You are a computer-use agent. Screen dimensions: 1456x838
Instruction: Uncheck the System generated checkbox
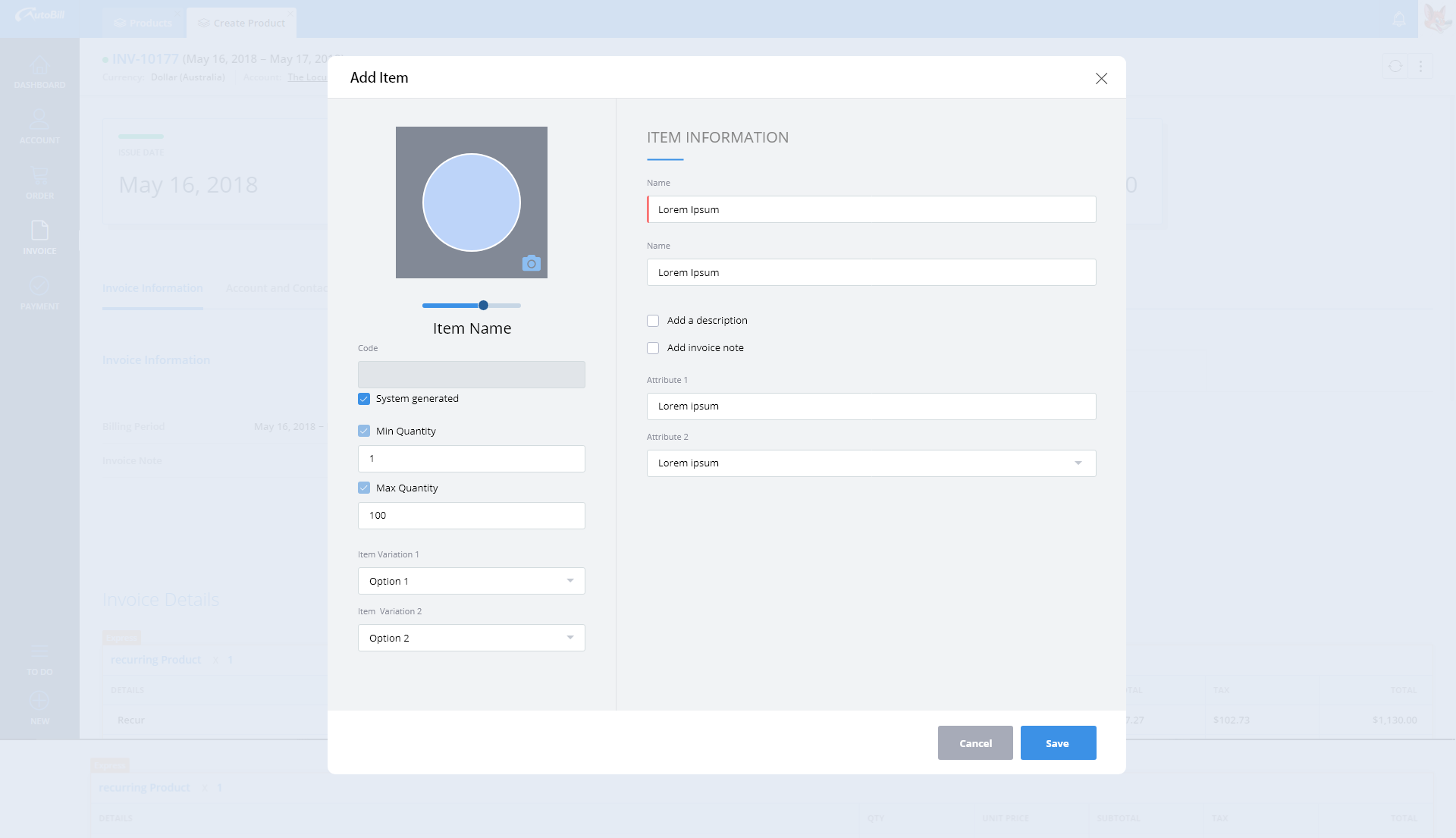[364, 399]
